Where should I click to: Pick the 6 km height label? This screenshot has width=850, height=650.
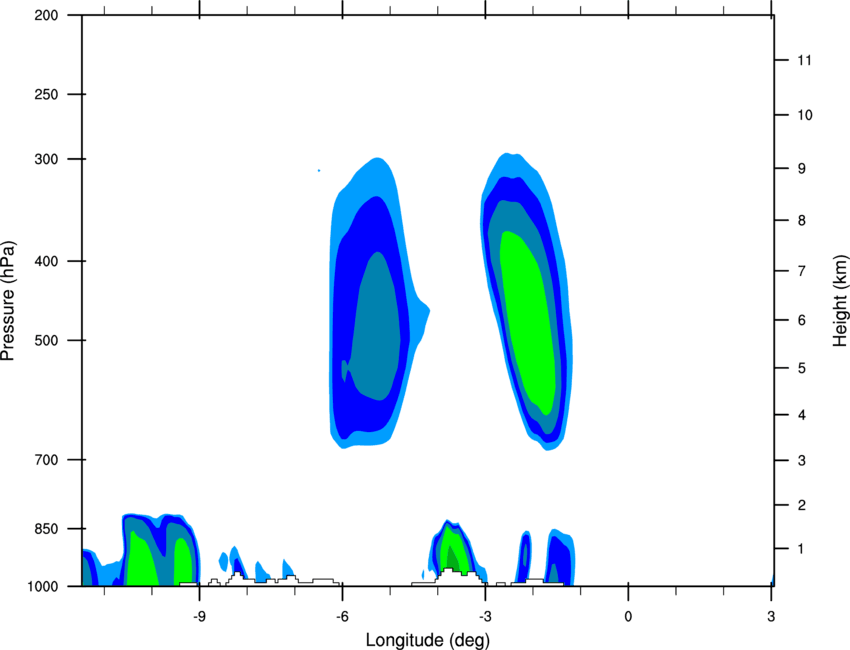click(x=802, y=320)
